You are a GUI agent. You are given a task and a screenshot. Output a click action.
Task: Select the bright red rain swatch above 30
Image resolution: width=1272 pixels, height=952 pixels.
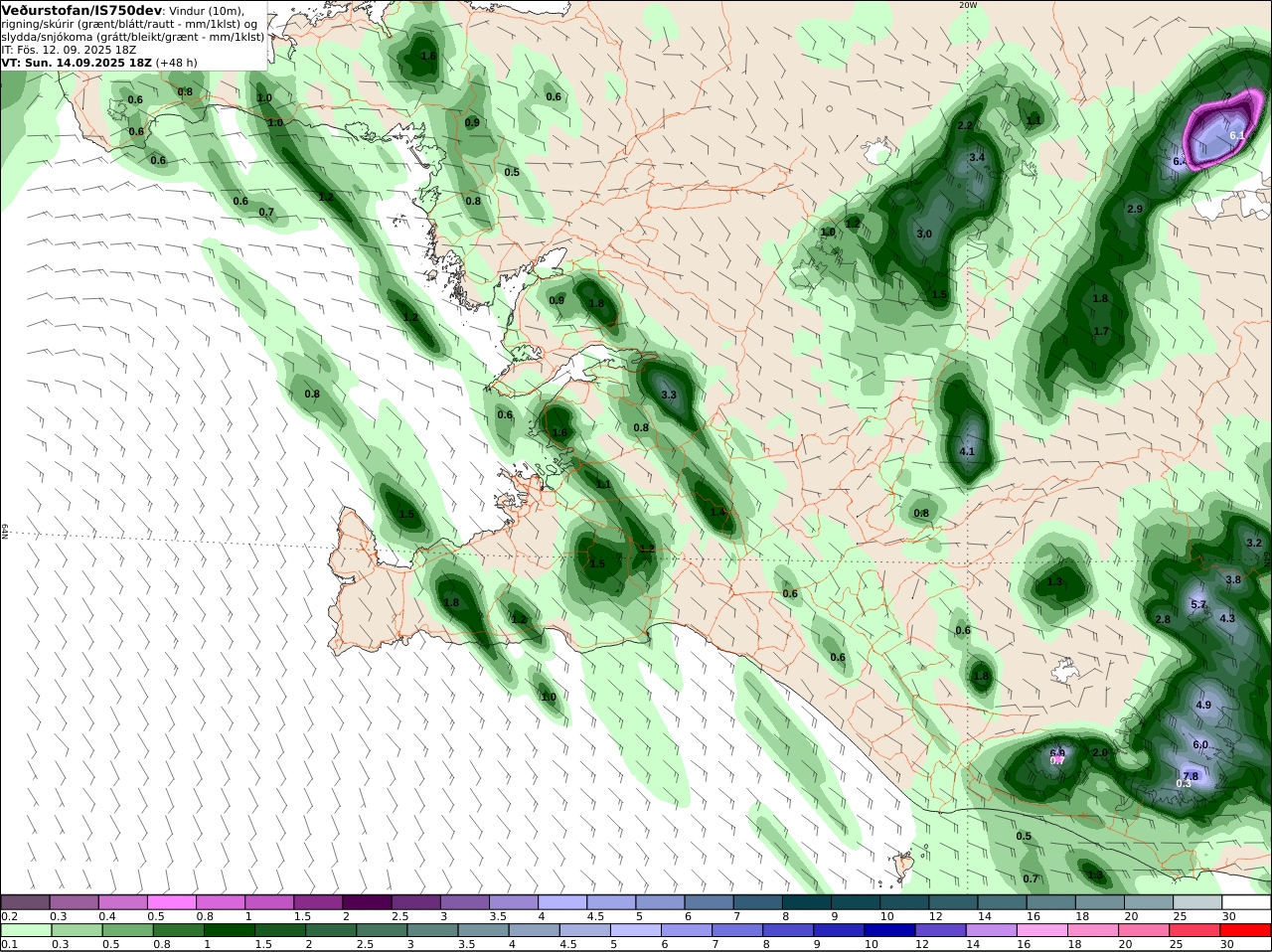1247,930
